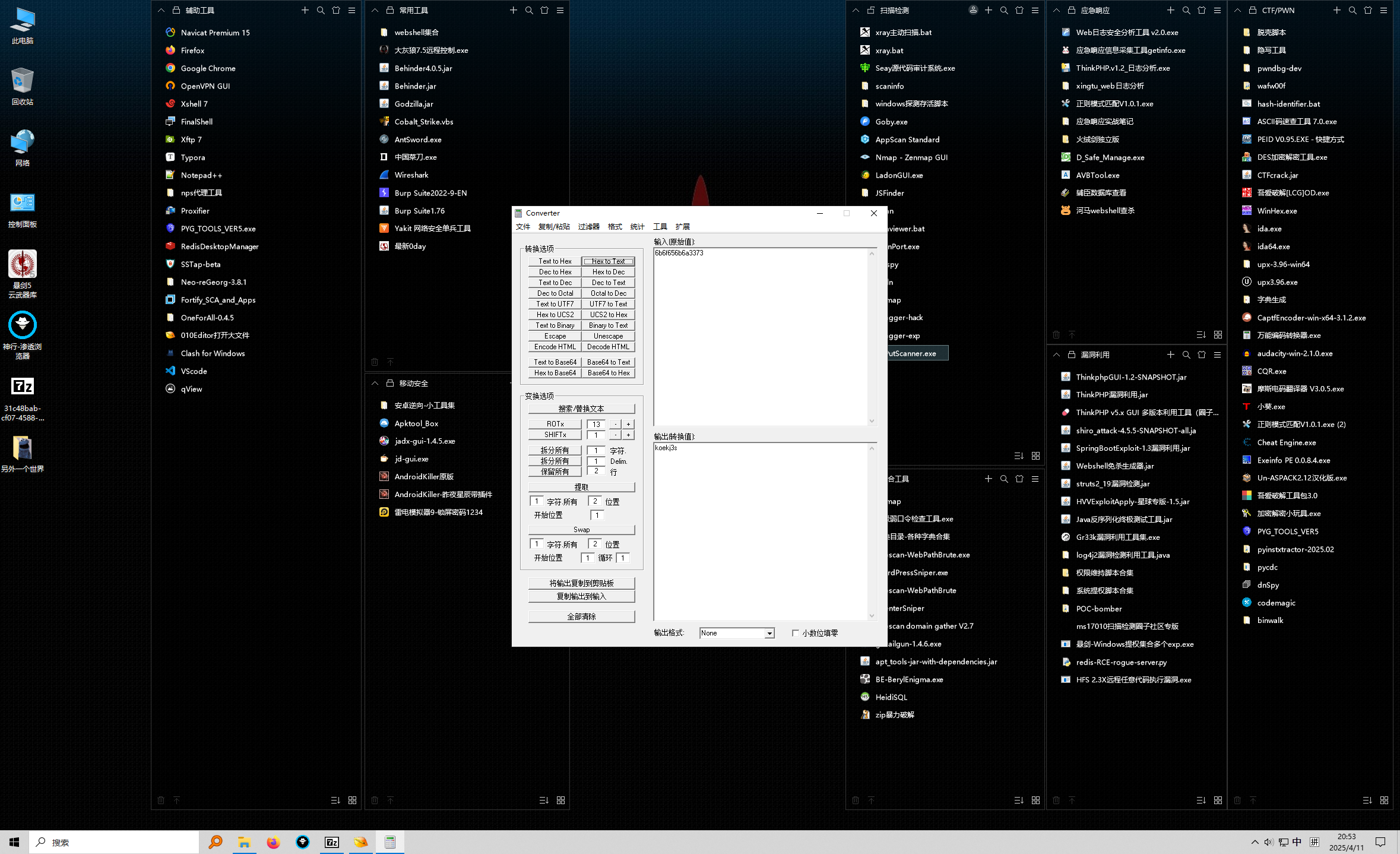Collapse the 辅助工具 panel chevron

point(161,10)
